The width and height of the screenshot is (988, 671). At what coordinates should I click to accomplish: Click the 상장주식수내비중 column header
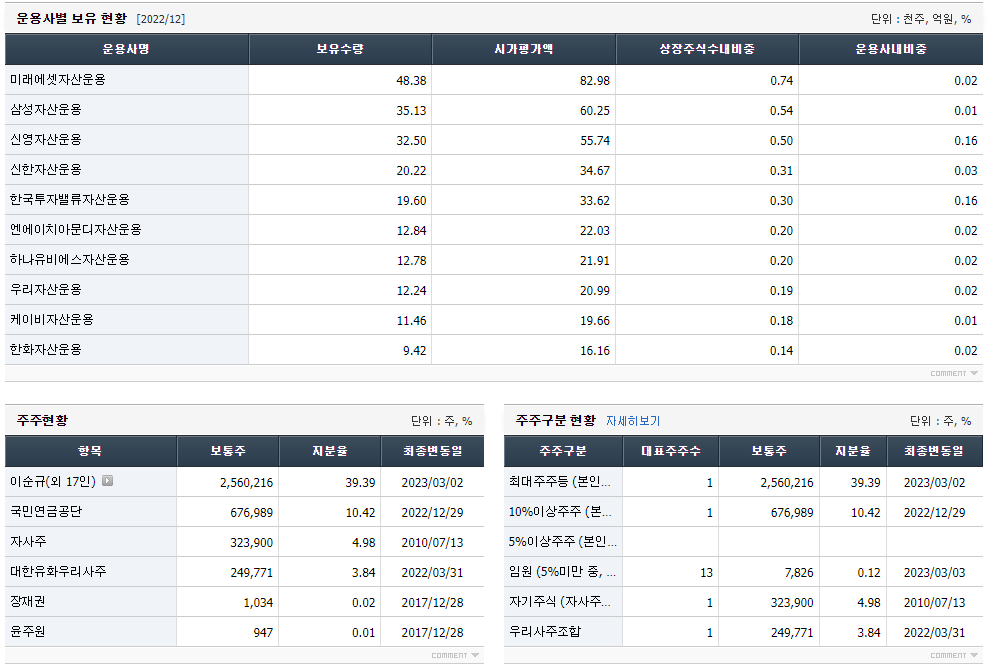707,49
